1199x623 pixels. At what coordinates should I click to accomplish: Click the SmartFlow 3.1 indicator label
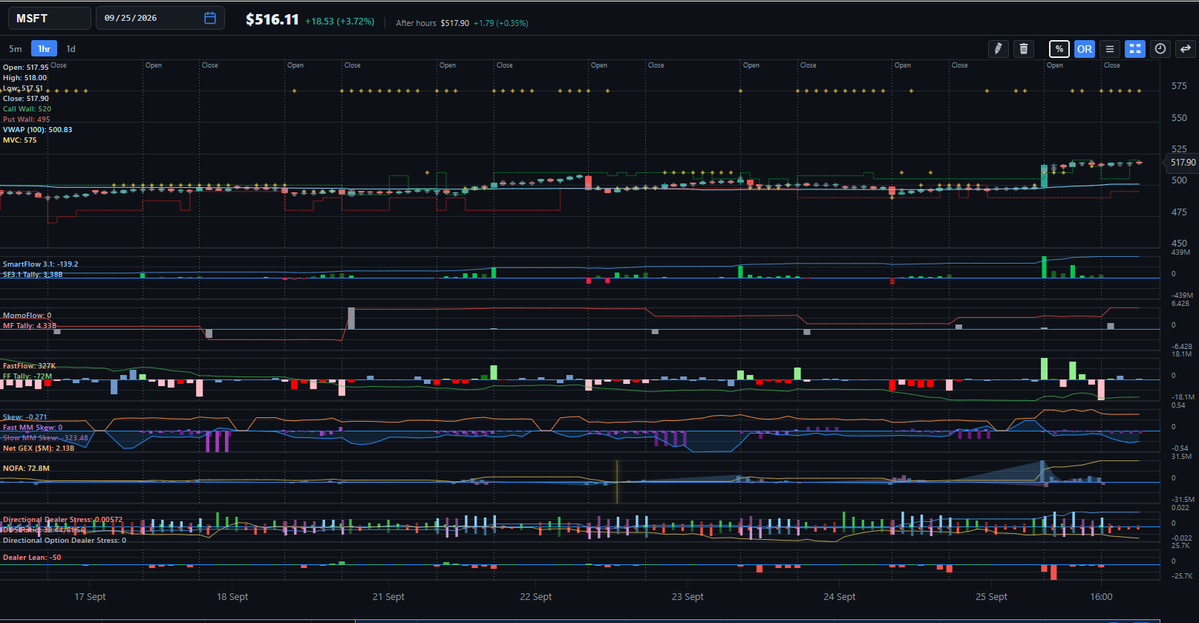[41, 264]
